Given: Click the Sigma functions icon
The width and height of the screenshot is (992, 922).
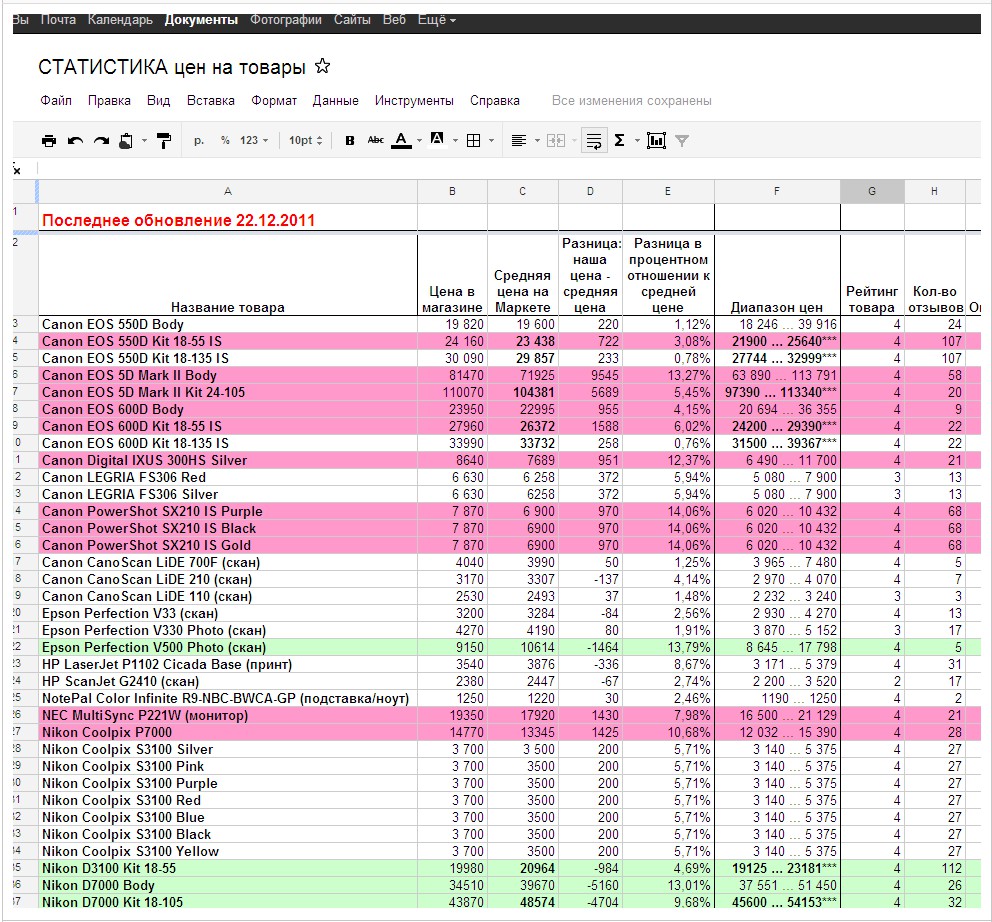Looking at the screenshot, I should tap(620, 140).
